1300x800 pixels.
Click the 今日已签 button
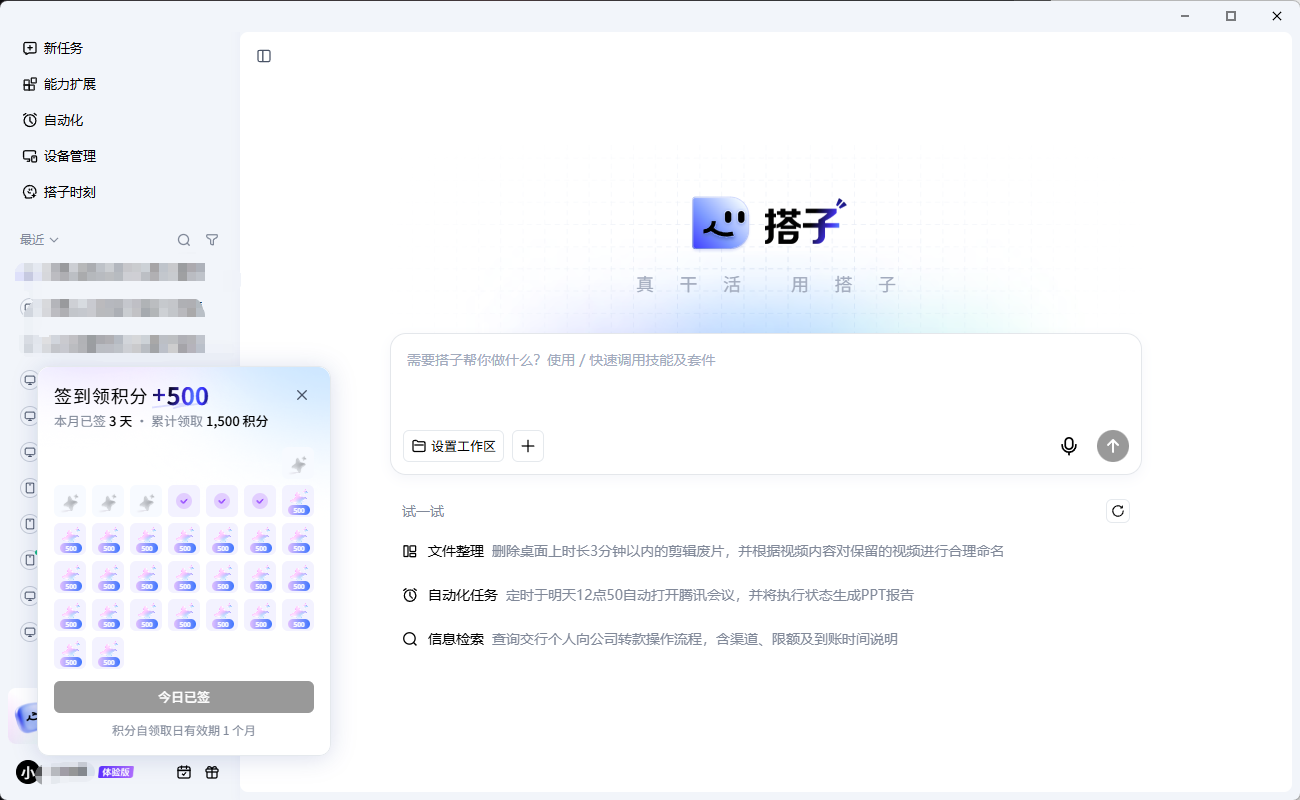click(x=184, y=697)
